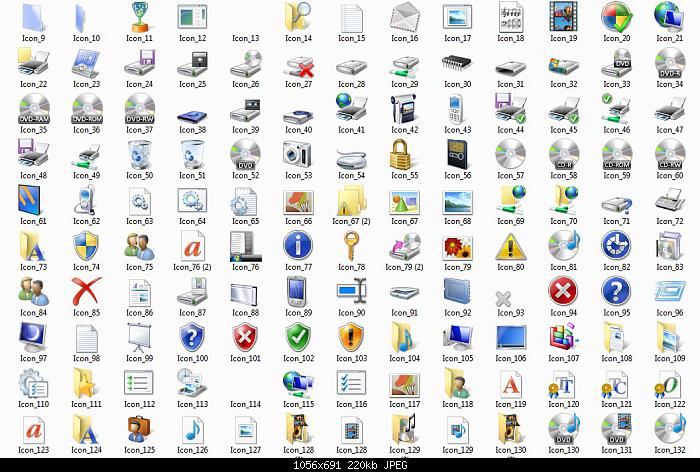Pick the floppy drive icon Icon_24
This screenshot has width=700, height=472.
140,63
